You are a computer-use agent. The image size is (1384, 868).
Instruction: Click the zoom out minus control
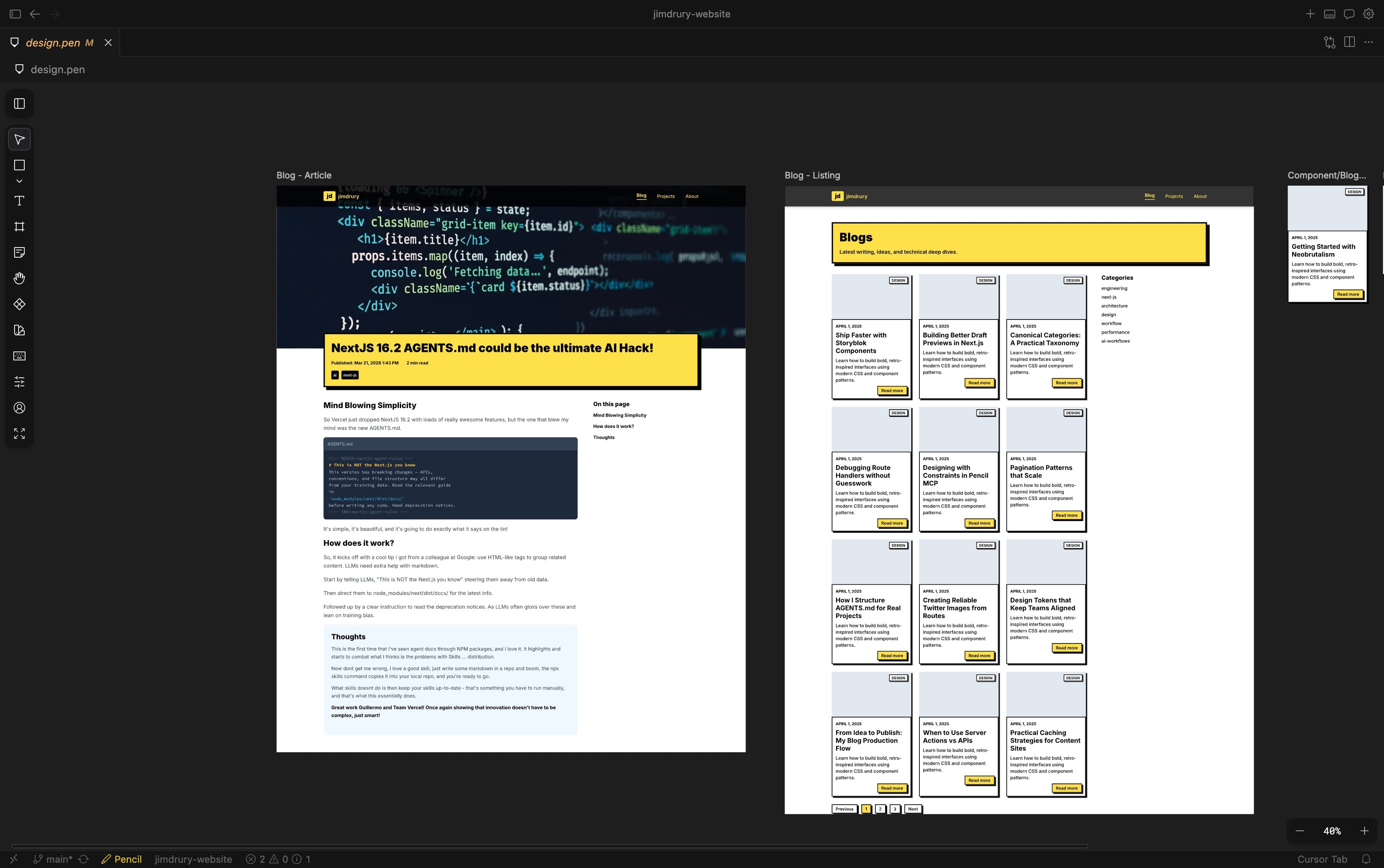[1300, 831]
